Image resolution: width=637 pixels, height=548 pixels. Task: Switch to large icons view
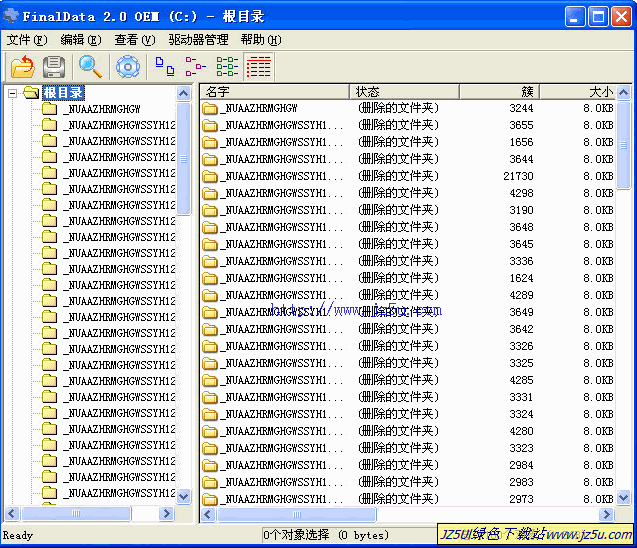coord(165,67)
